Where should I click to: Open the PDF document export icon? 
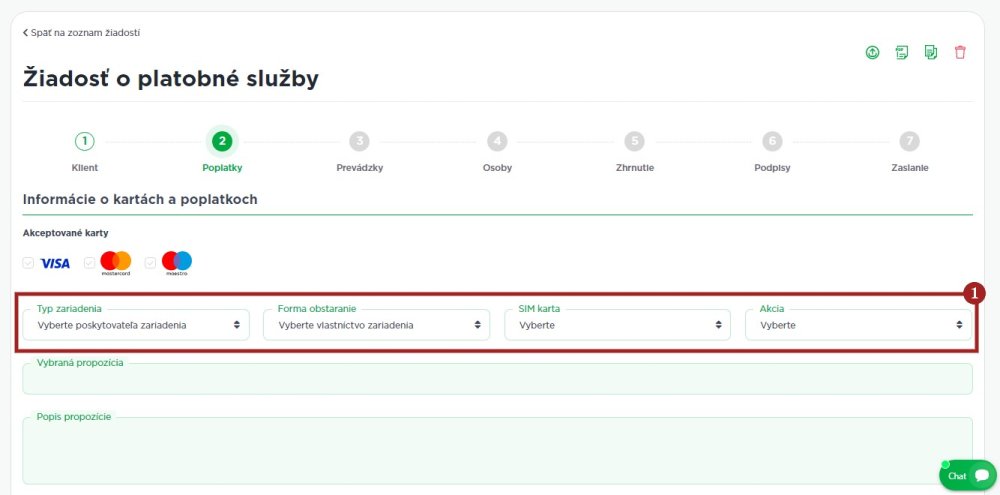pyautogui.click(x=901, y=52)
